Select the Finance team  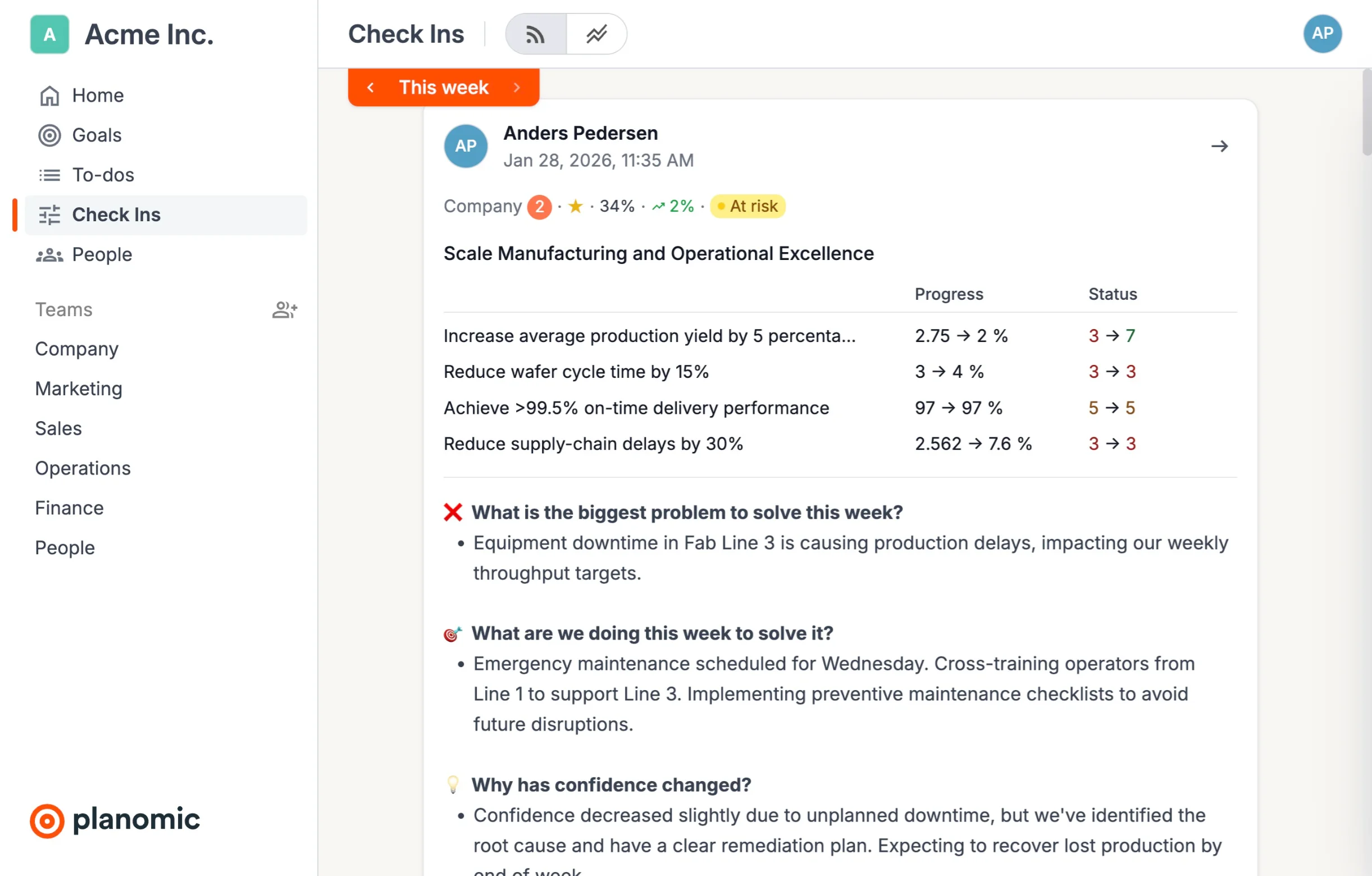(x=69, y=508)
